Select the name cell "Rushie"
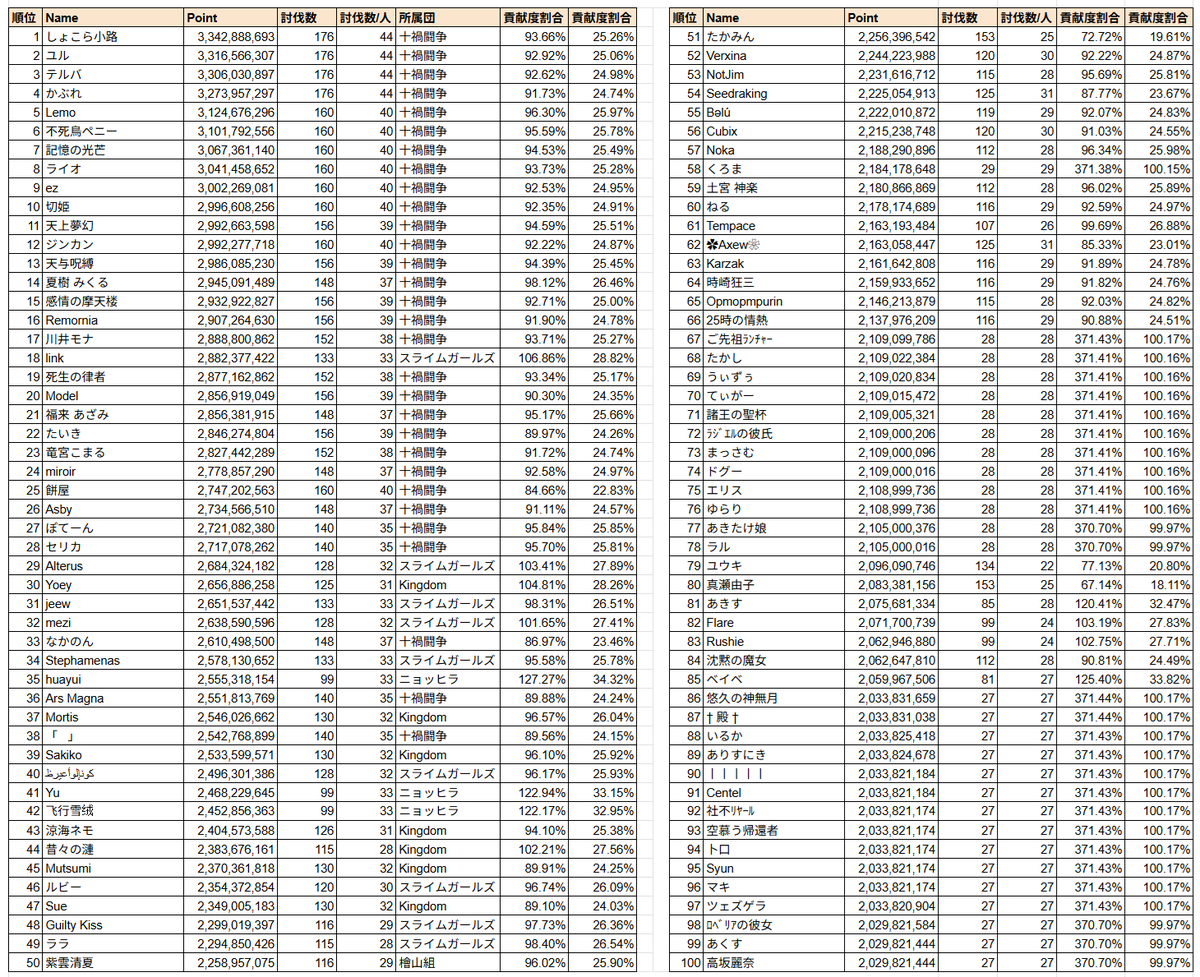 click(773, 641)
